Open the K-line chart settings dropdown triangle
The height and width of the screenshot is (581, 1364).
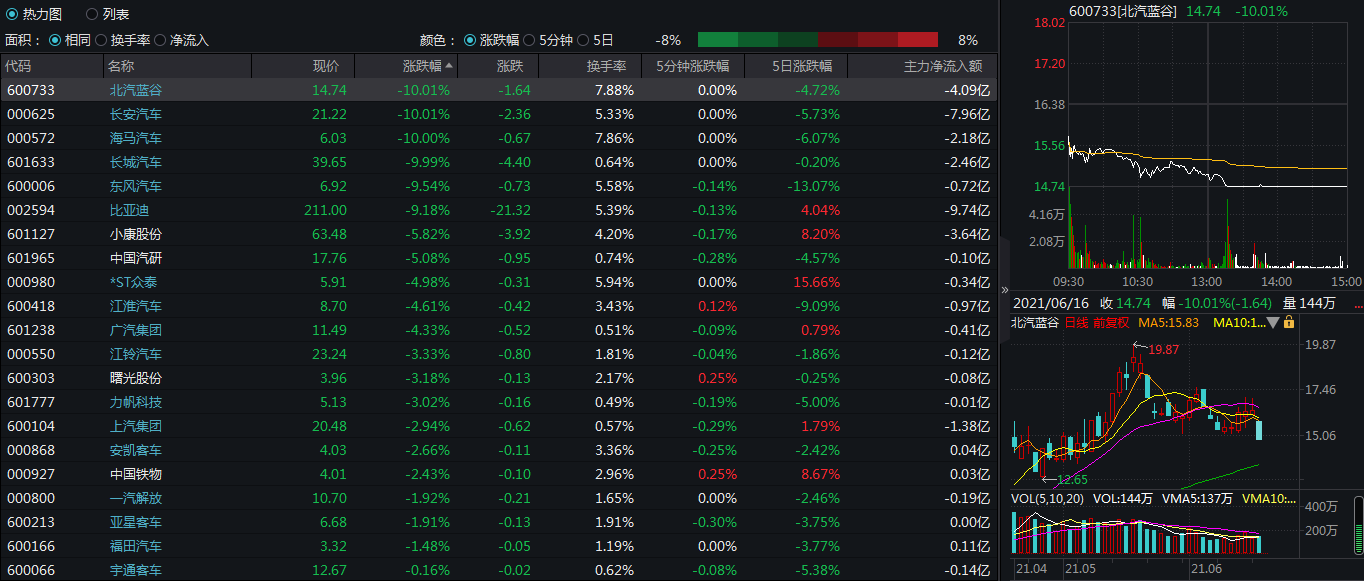(x=1273, y=322)
